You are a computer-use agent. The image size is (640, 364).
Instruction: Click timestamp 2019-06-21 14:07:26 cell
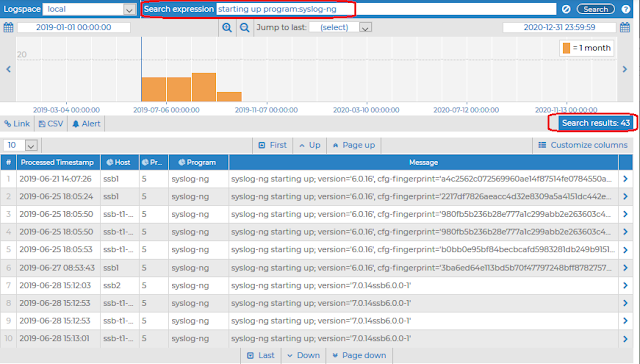point(56,179)
